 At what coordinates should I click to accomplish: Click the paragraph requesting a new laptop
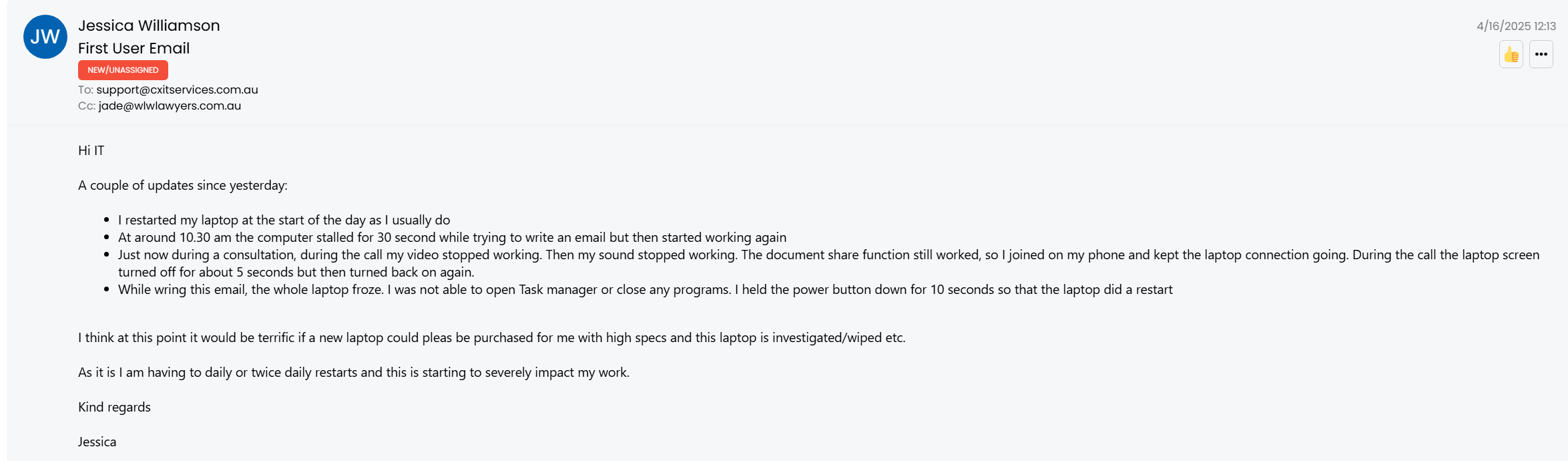pos(492,337)
